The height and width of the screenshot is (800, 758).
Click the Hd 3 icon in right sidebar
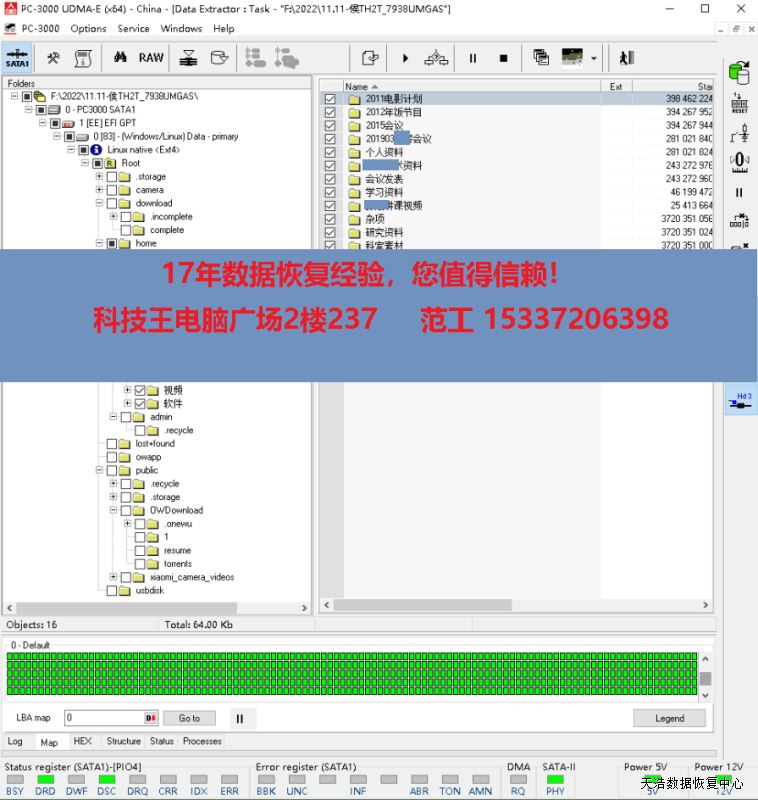741,400
